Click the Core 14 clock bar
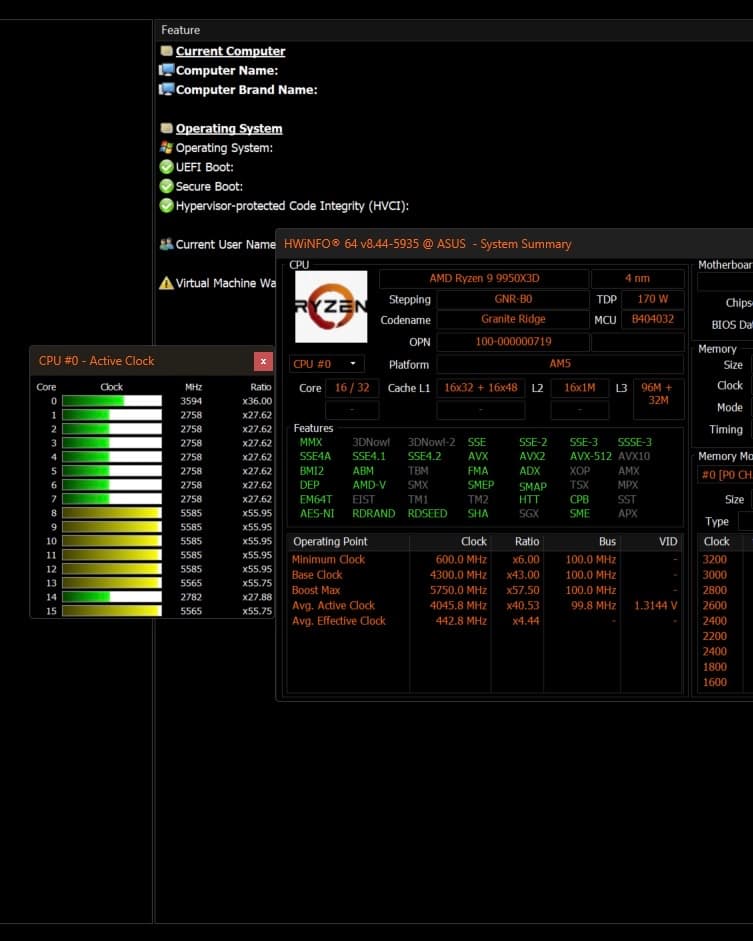 pos(112,597)
